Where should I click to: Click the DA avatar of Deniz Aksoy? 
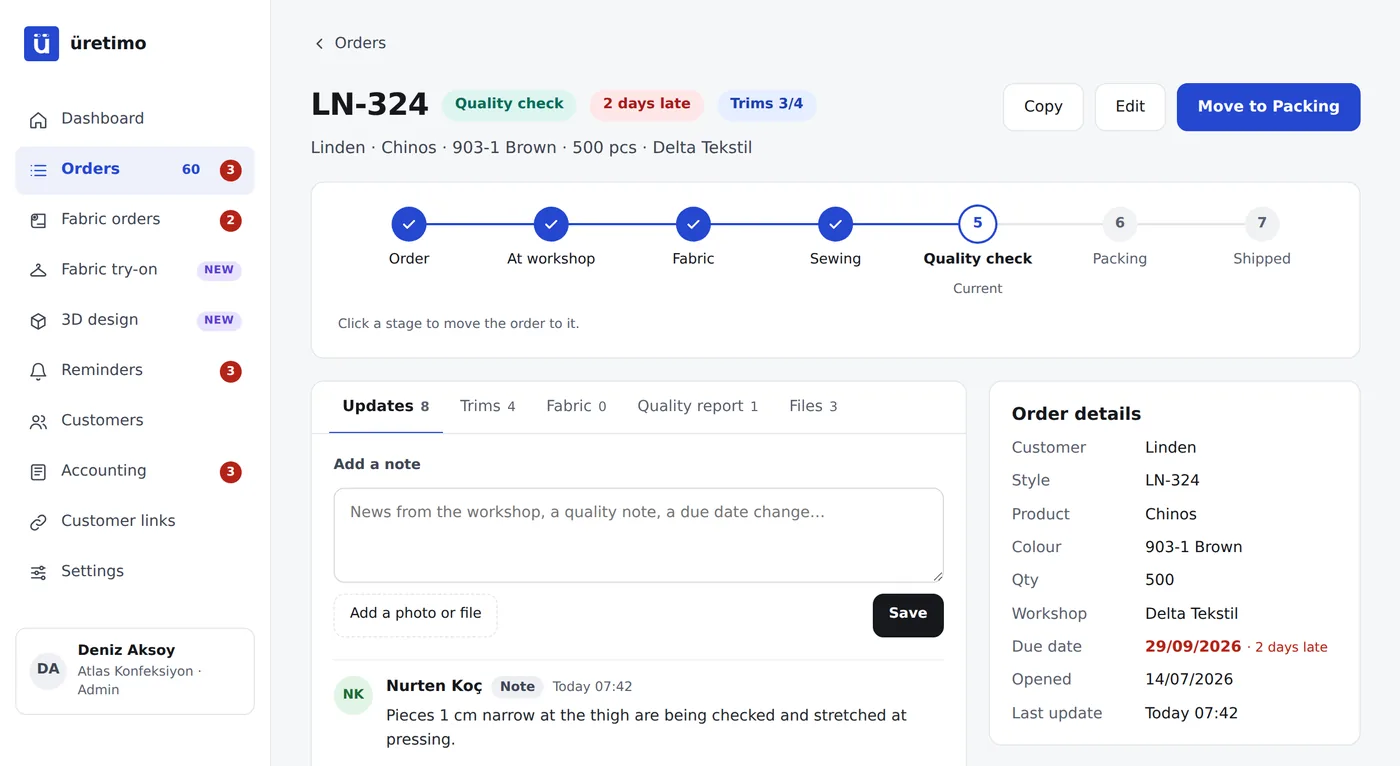(48, 669)
